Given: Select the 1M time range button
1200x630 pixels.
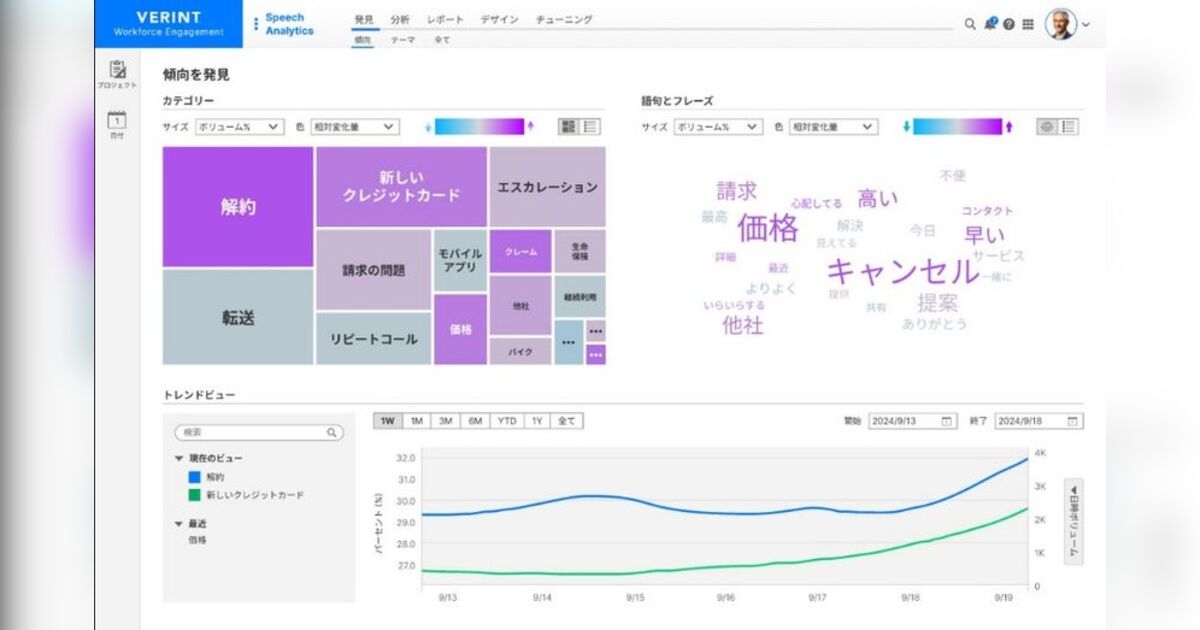Looking at the screenshot, I should point(417,421).
